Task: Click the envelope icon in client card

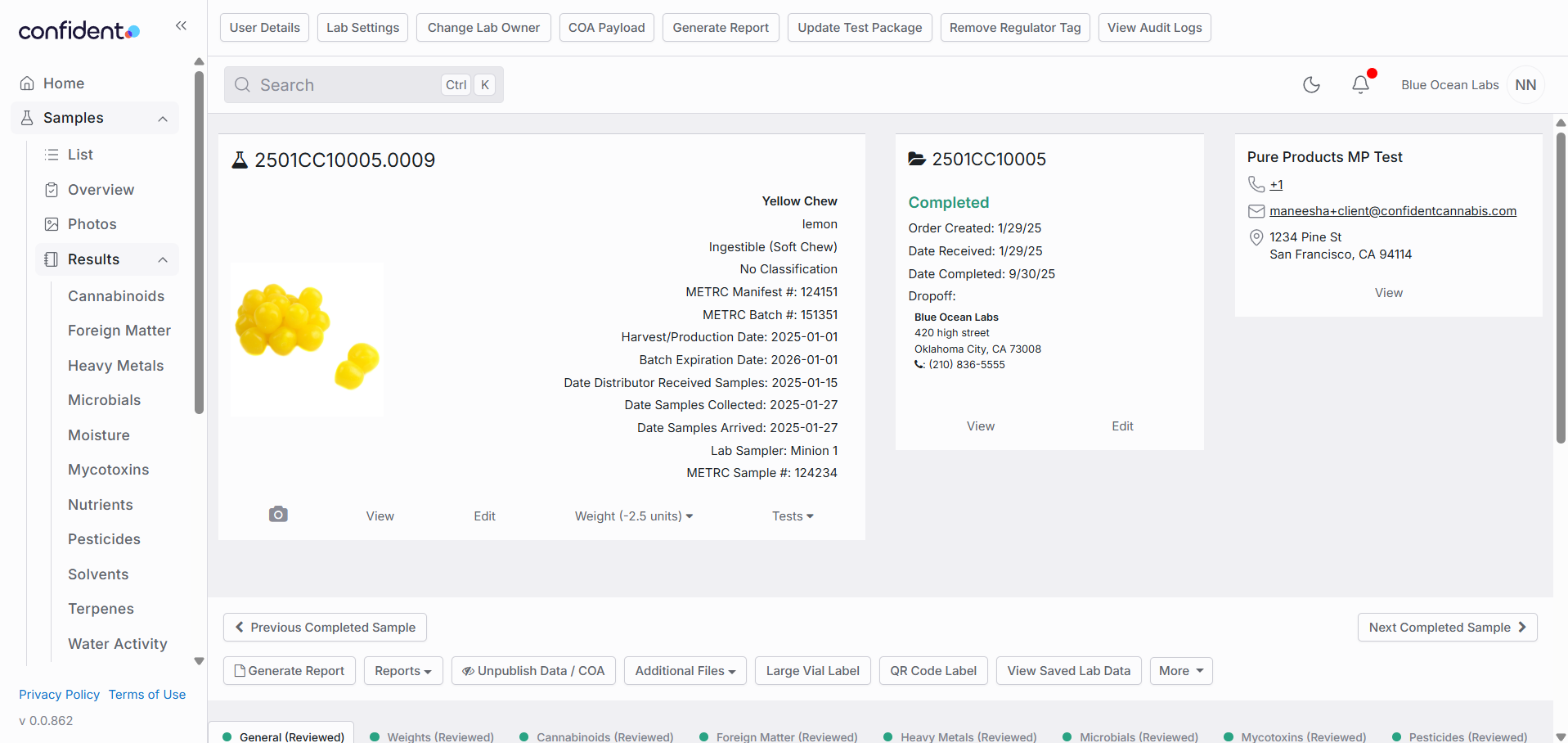Action: tap(1256, 211)
